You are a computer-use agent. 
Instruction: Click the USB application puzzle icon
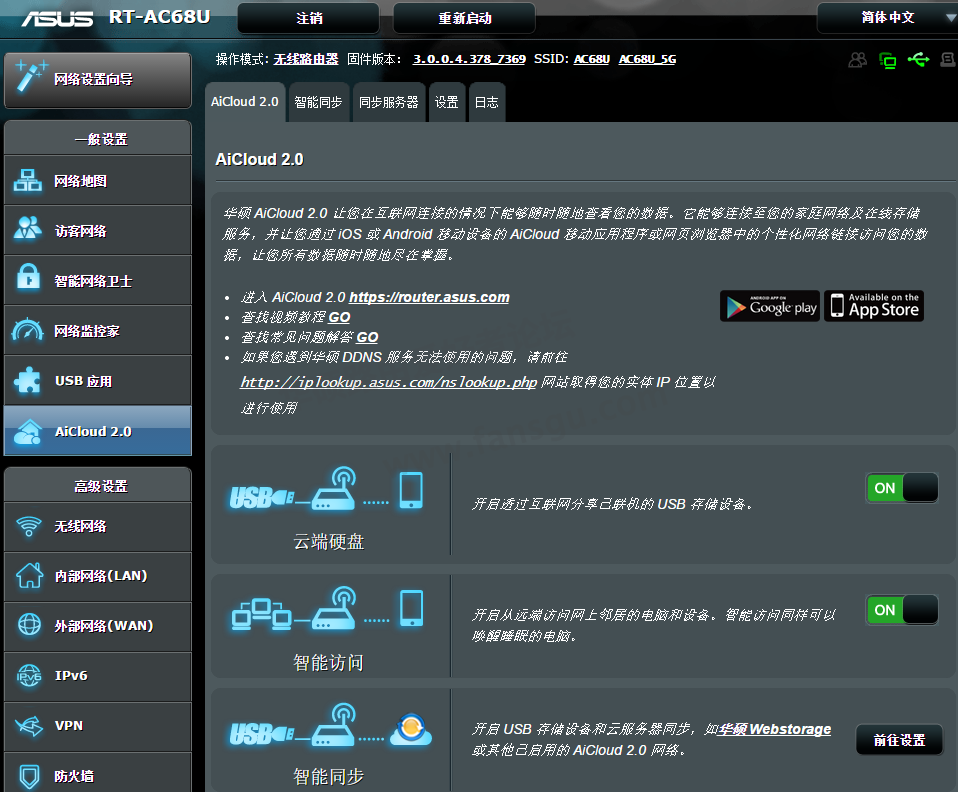(27, 380)
